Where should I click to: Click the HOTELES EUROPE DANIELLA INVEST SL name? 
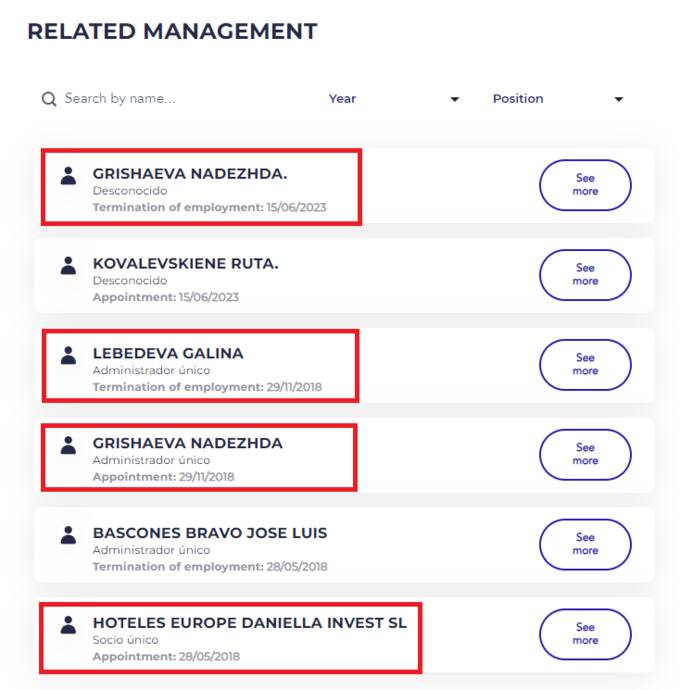coord(250,623)
